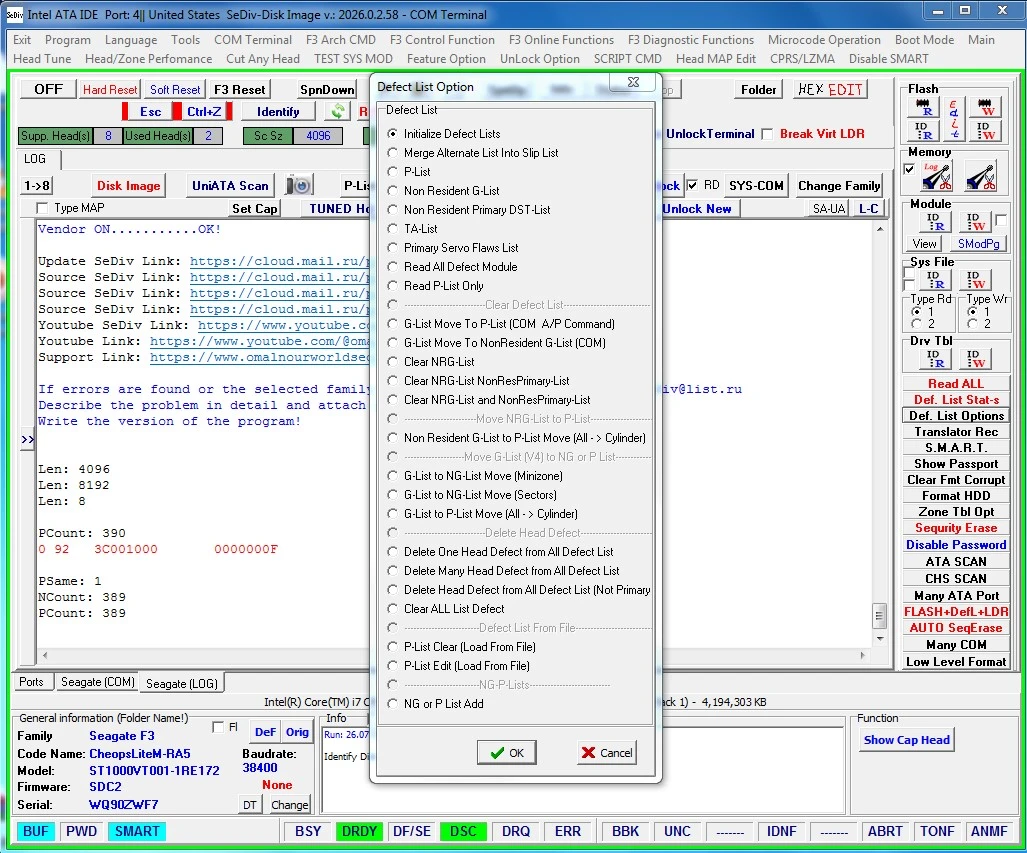
Task: Select Type Rd option 2
Action: coord(916,324)
